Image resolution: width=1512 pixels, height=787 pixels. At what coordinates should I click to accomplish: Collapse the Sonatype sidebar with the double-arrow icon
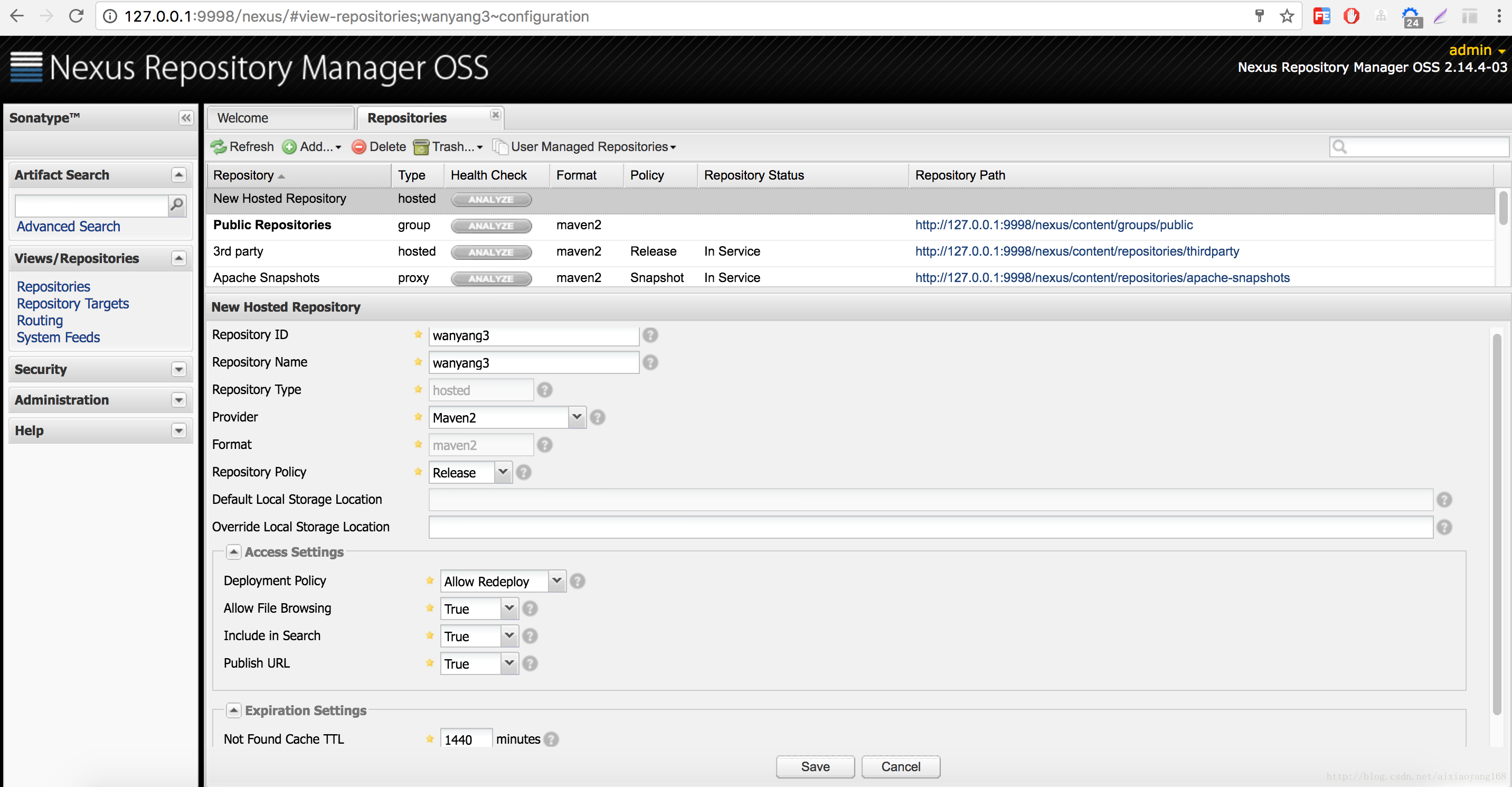point(185,118)
